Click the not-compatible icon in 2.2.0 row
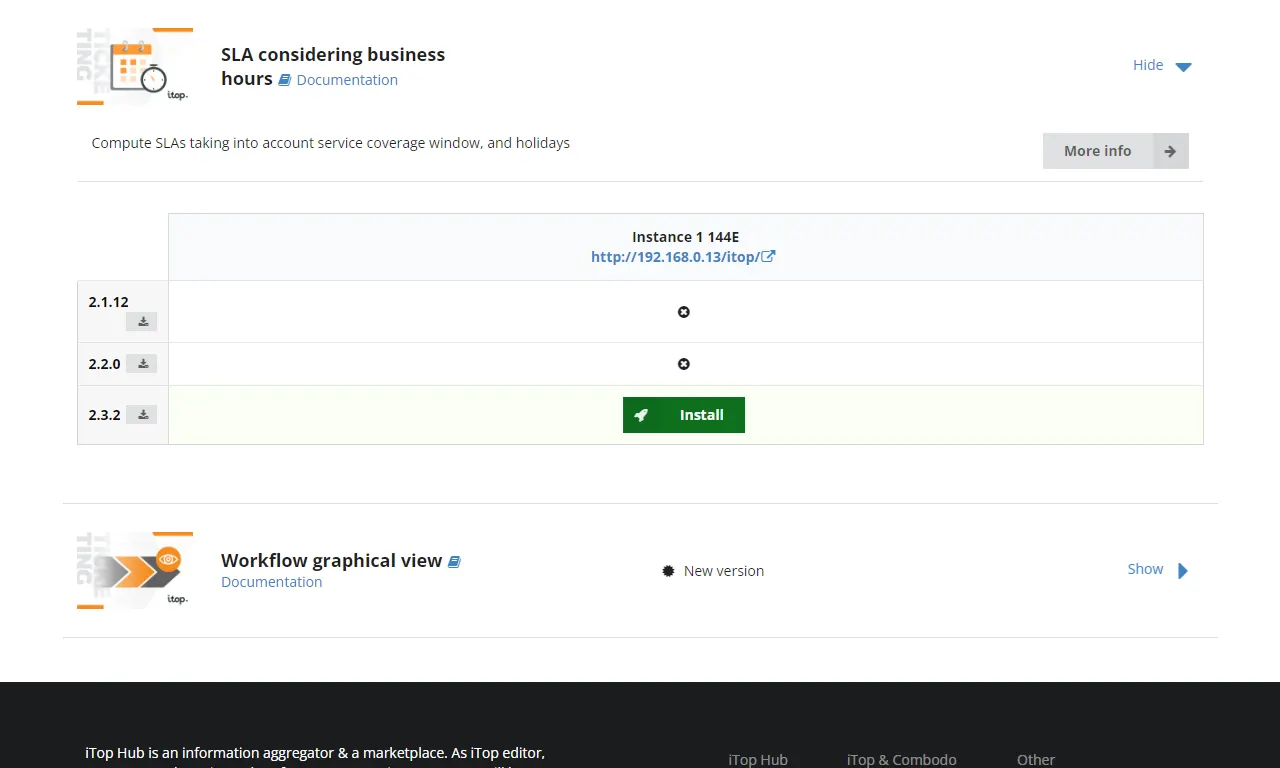1280x768 pixels. tap(684, 364)
